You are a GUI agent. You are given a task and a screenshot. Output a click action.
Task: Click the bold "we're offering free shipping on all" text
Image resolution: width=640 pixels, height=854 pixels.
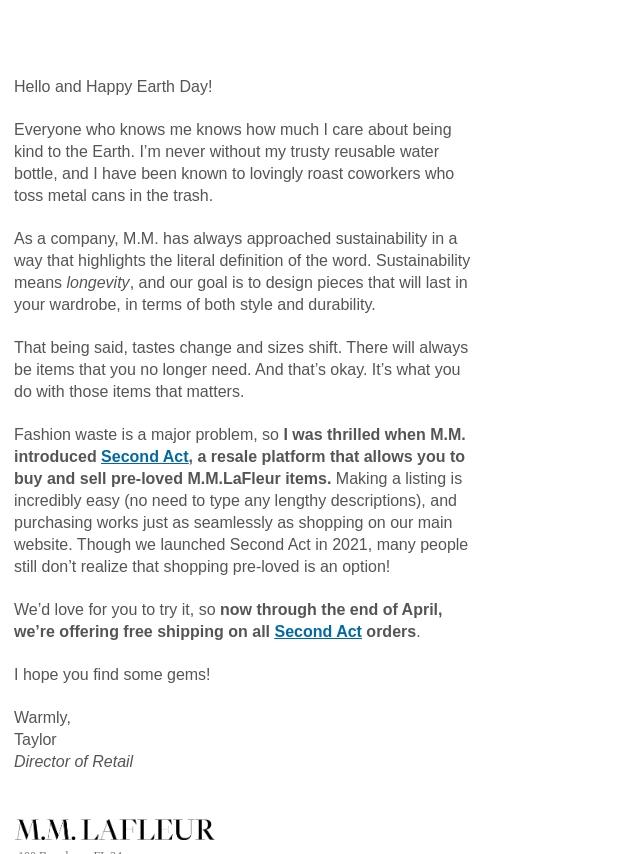coord(142,632)
